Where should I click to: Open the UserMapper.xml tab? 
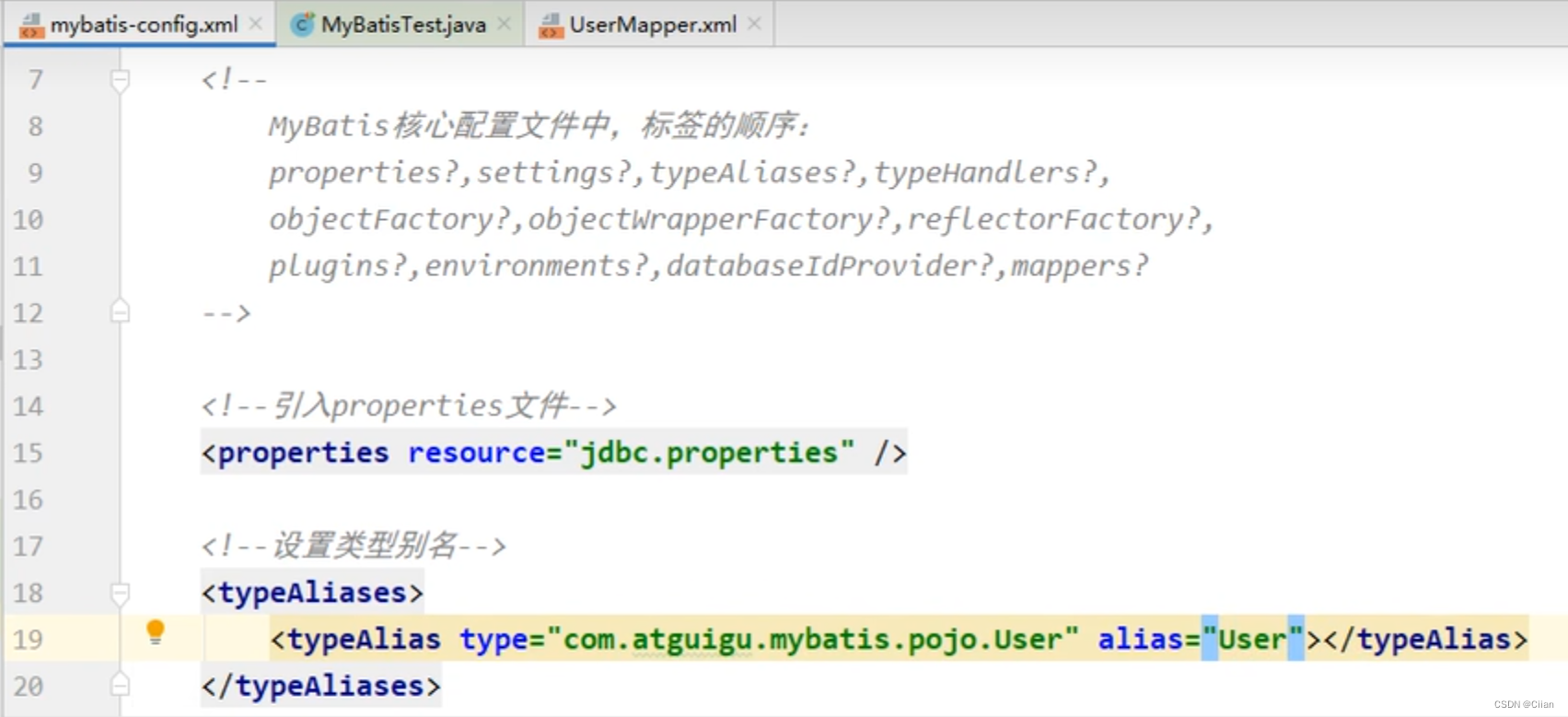[x=652, y=25]
